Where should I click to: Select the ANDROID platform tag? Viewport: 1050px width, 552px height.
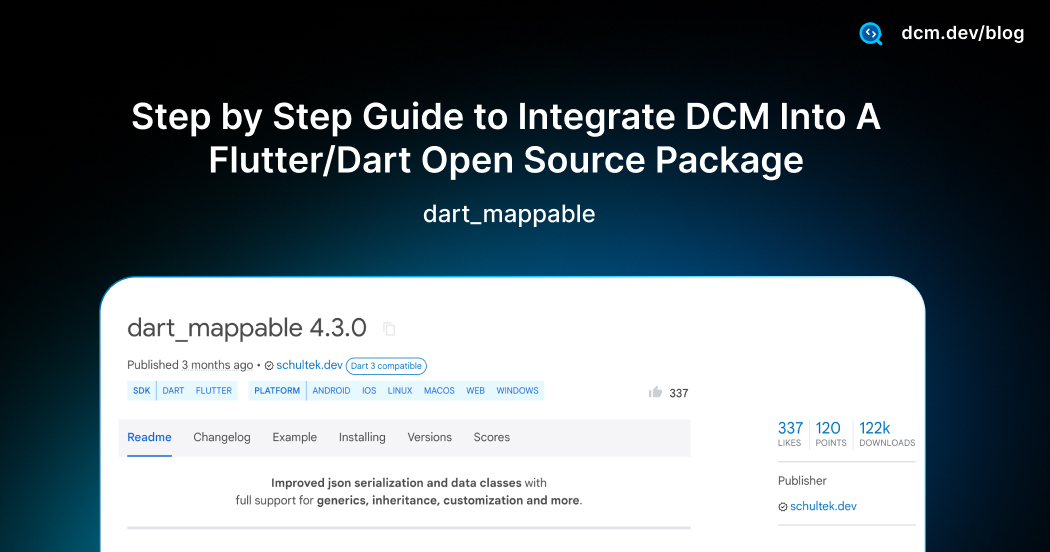coord(331,391)
